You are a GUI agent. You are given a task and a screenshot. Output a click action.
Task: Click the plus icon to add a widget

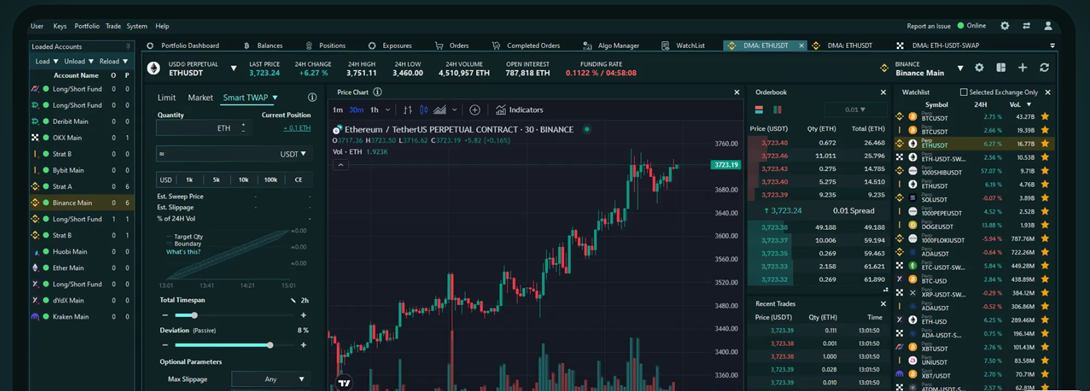point(1023,67)
